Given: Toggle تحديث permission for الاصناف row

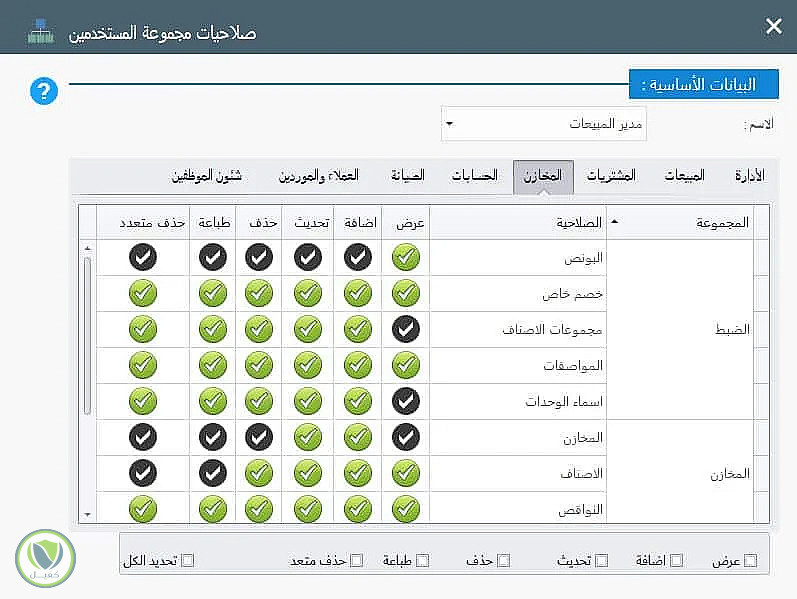Looking at the screenshot, I should click(x=308, y=473).
